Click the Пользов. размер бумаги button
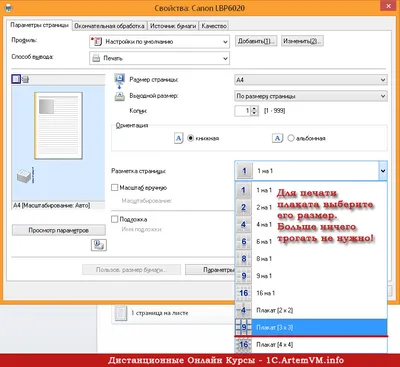Image resolution: width=400 pixels, height=367 pixels. pyautogui.click(x=131, y=270)
